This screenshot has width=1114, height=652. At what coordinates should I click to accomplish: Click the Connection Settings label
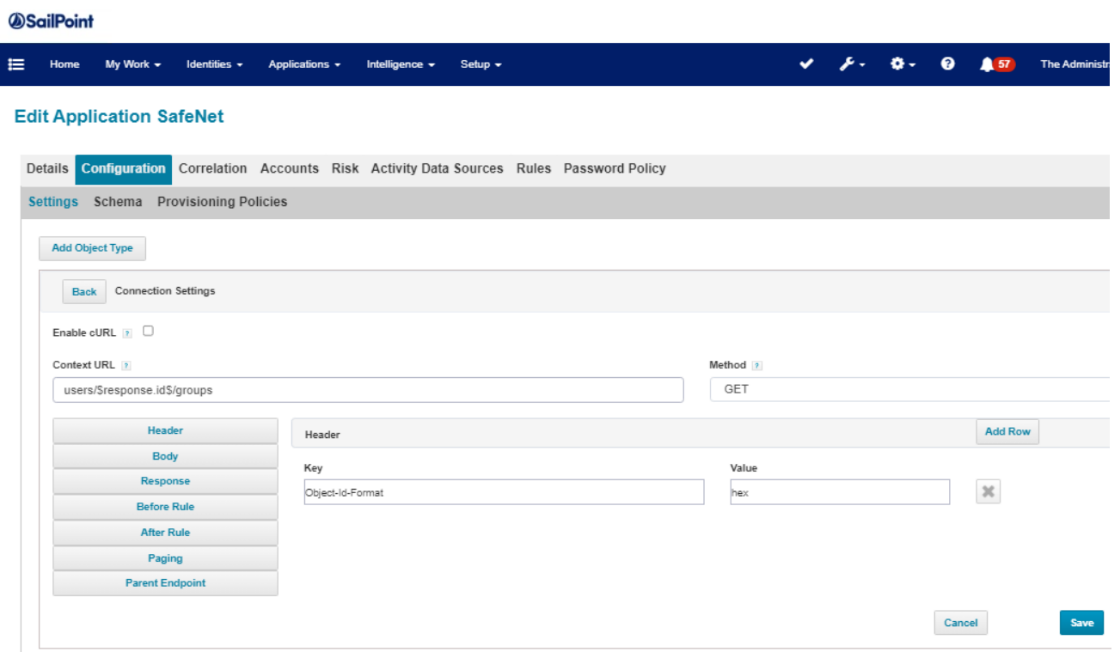click(x=165, y=291)
